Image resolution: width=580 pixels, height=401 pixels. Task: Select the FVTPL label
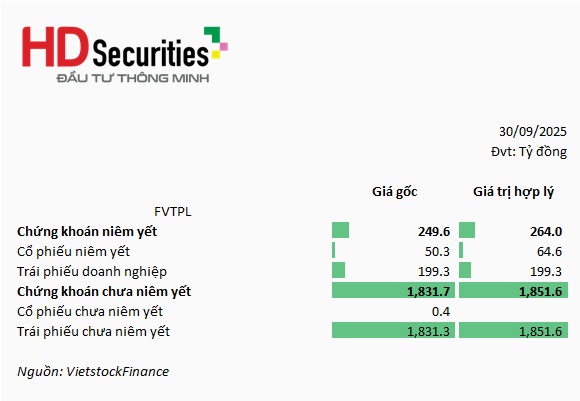(x=173, y=212)
